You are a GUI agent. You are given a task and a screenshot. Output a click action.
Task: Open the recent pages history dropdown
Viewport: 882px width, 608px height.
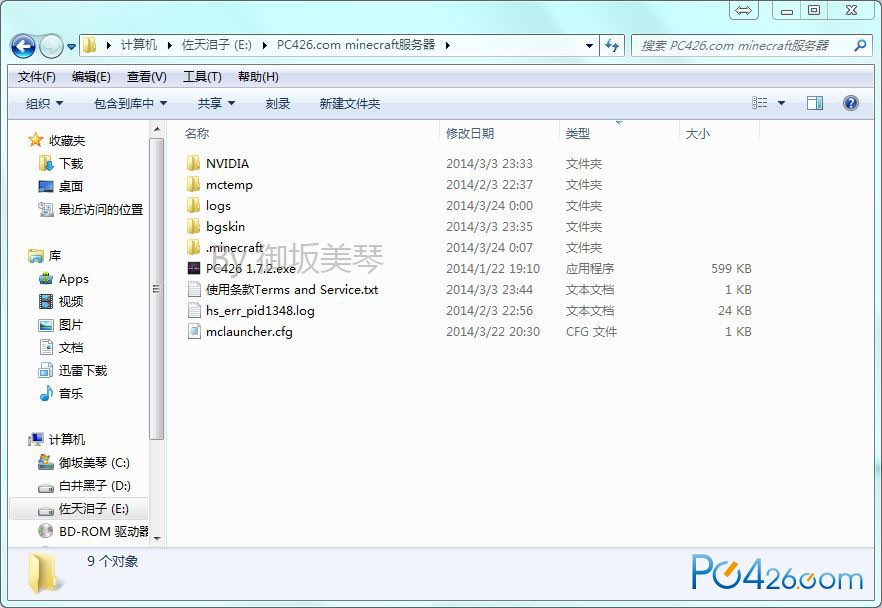pos(71,47)
